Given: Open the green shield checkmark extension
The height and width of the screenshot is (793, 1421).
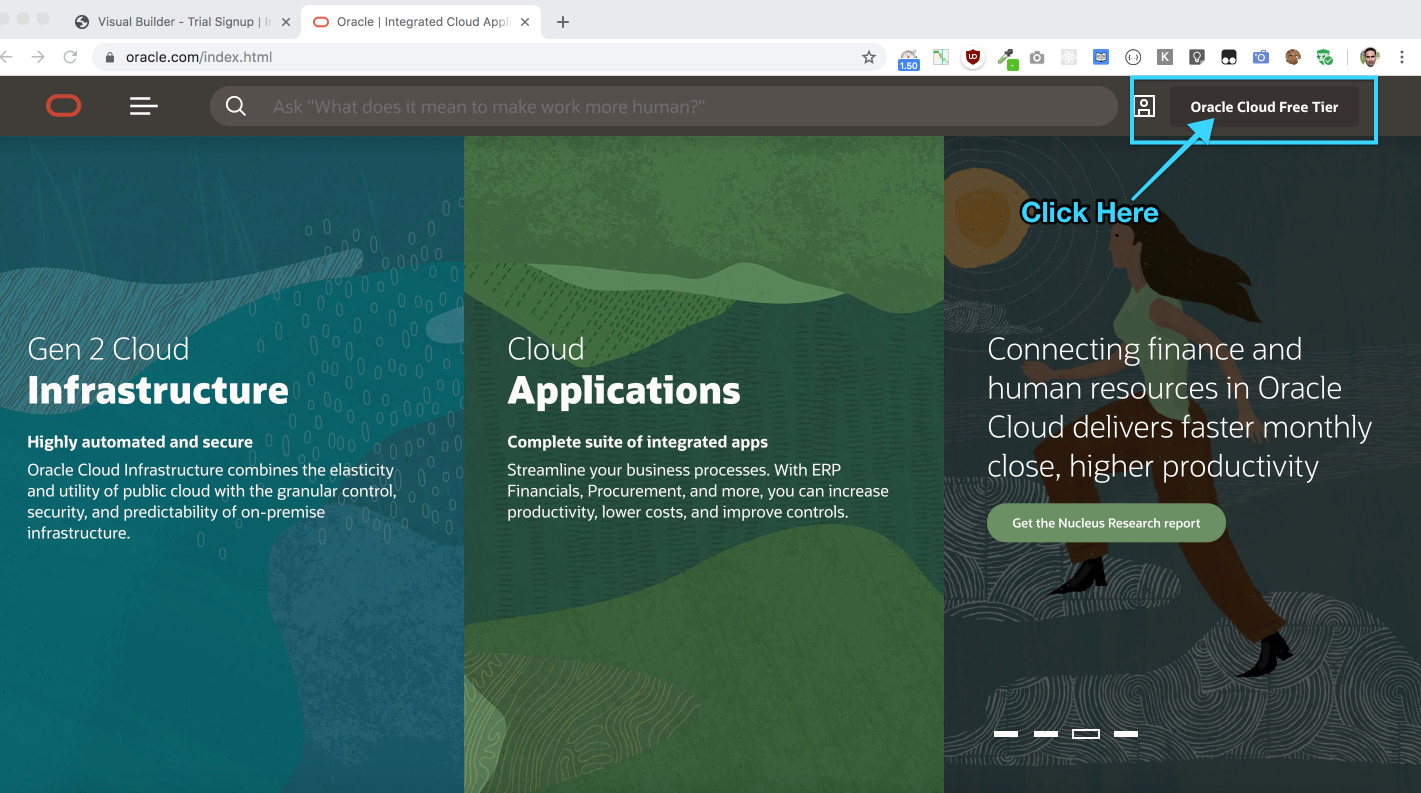Looking at the screenshot, I should coord(1325,58).
